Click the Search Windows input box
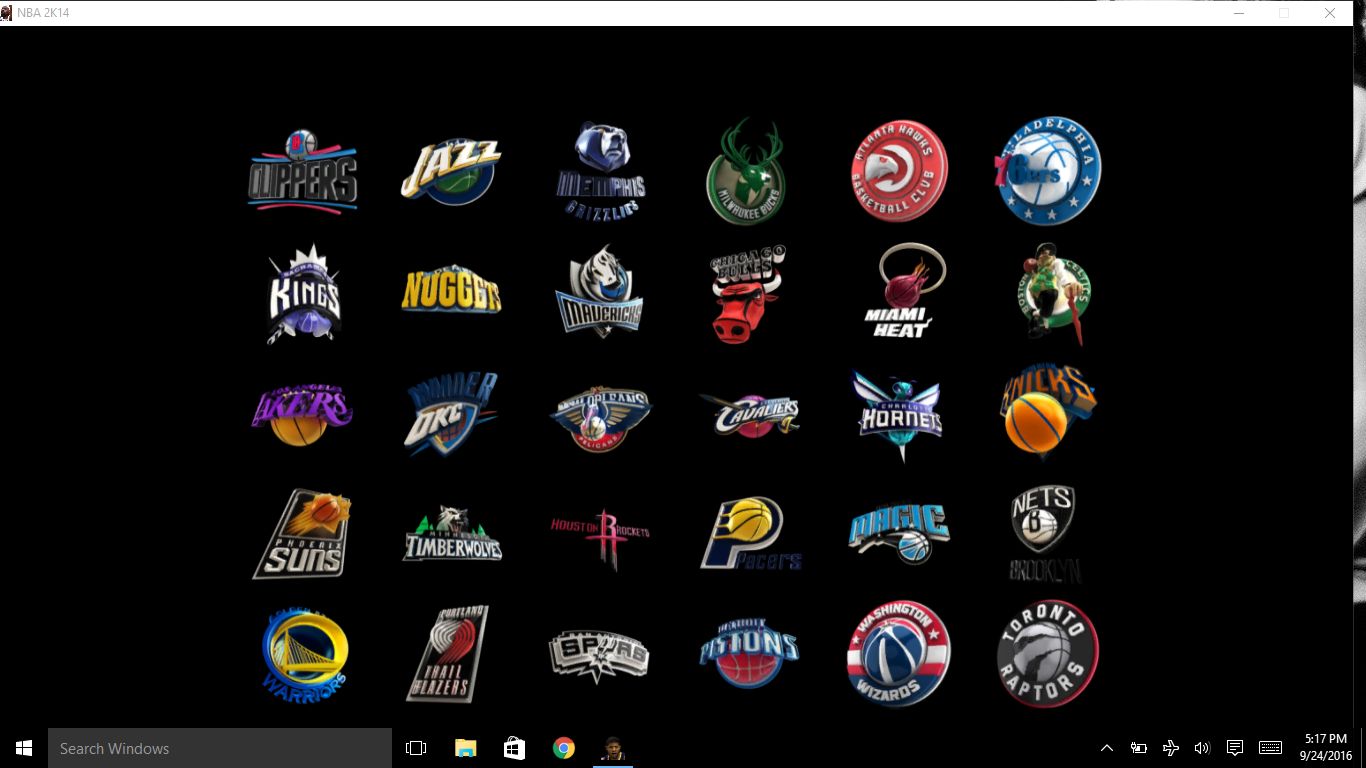This screenshot has height=768, width=1366. pos(220,748)
